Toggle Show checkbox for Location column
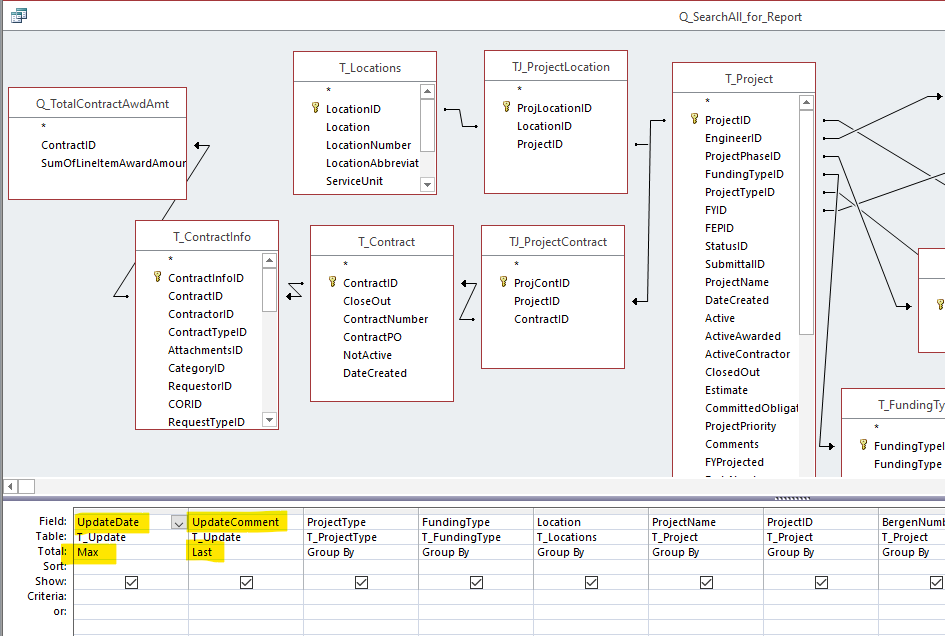Viewport: 945px width, 636px height. click(x=591, y=582)
